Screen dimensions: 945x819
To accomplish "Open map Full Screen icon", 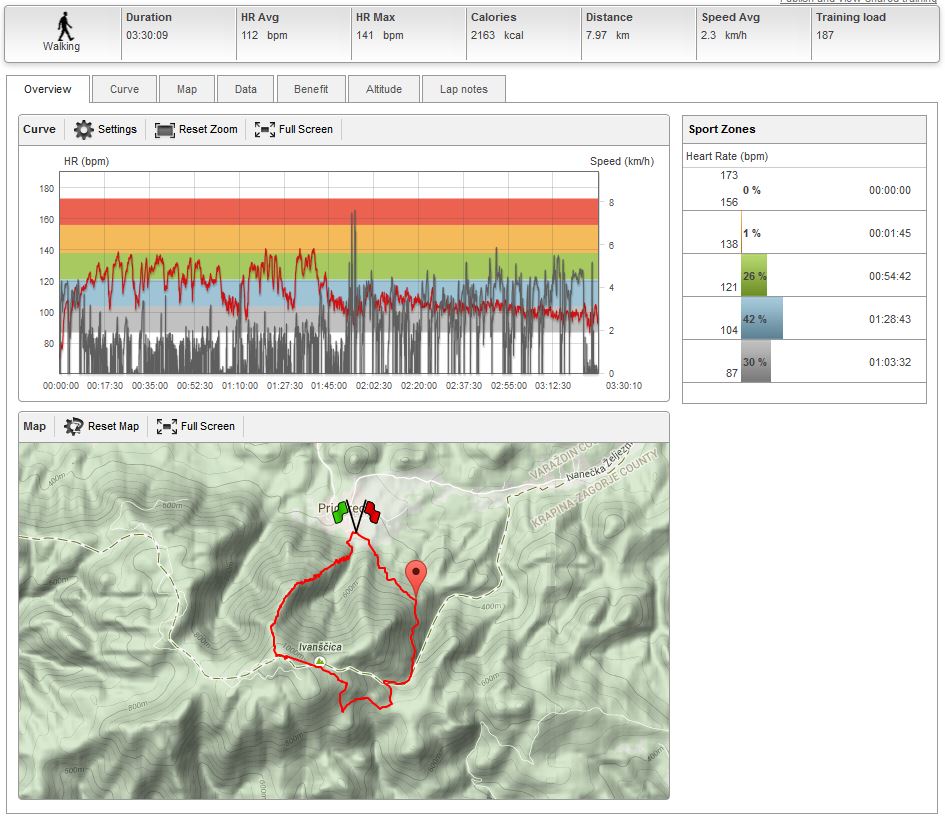I will [167, 426].
